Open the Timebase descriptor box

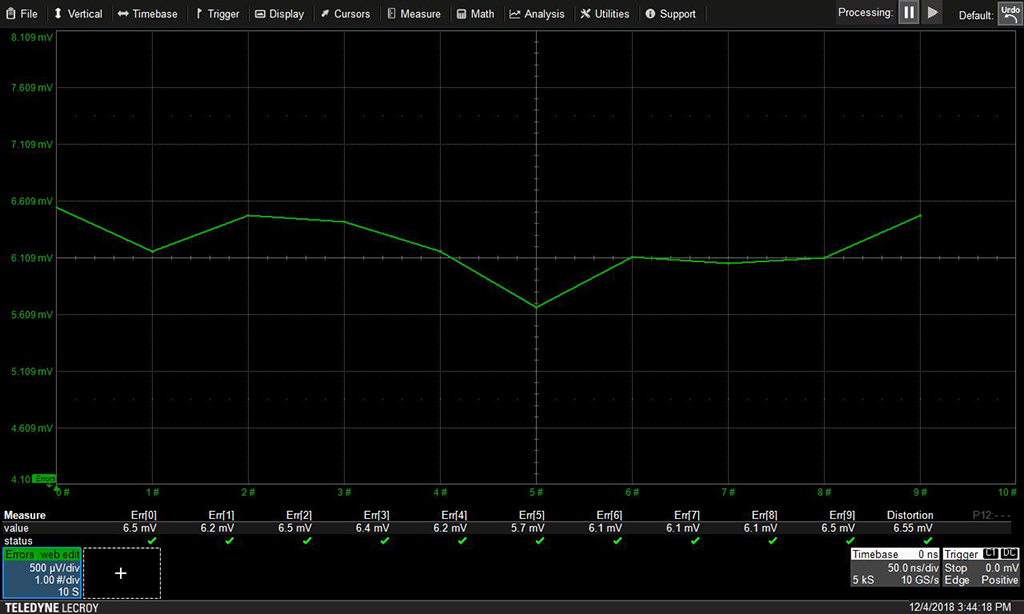tap(891, 567)
